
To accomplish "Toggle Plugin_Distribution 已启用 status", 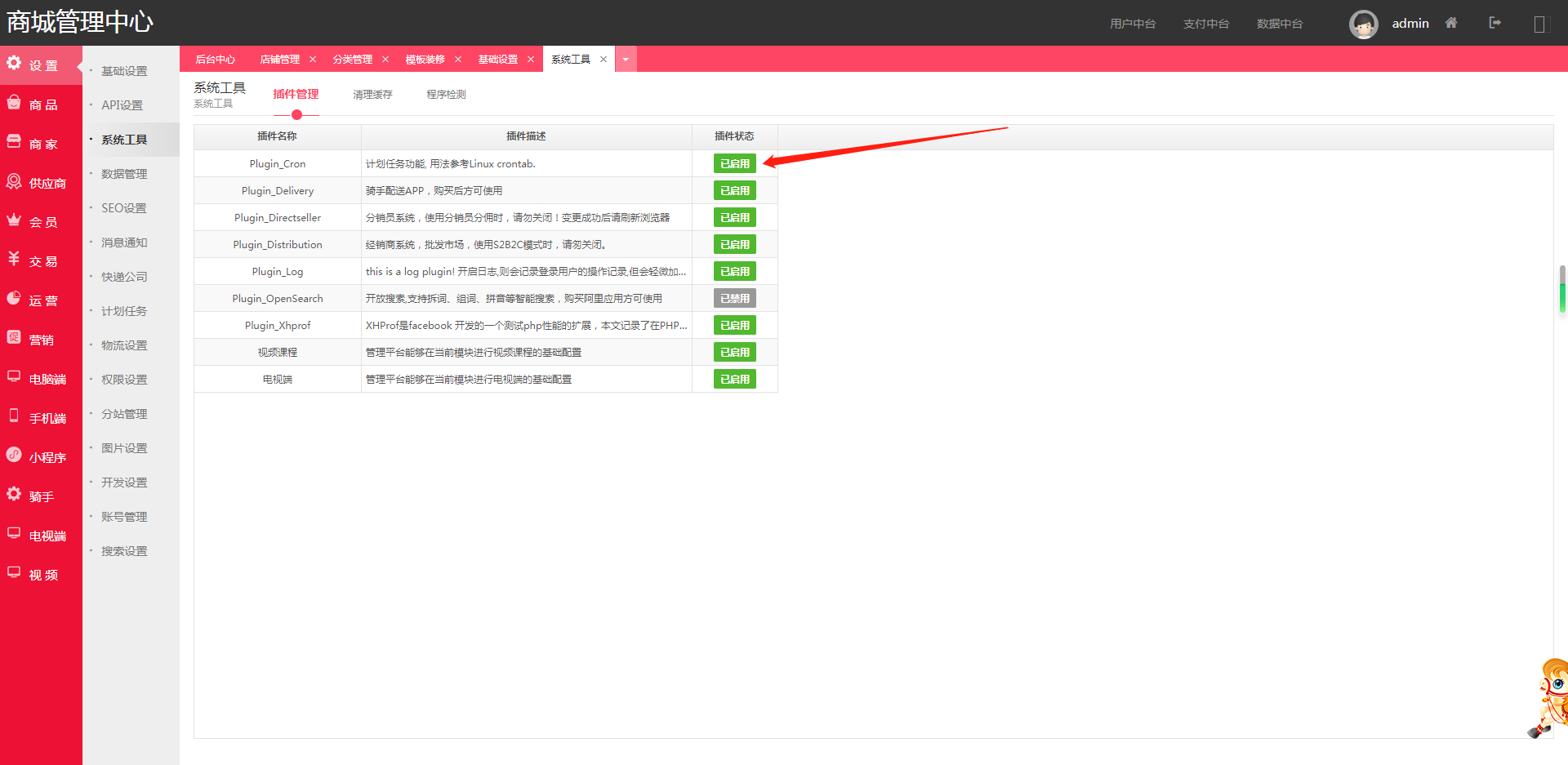I will point(735,244).
